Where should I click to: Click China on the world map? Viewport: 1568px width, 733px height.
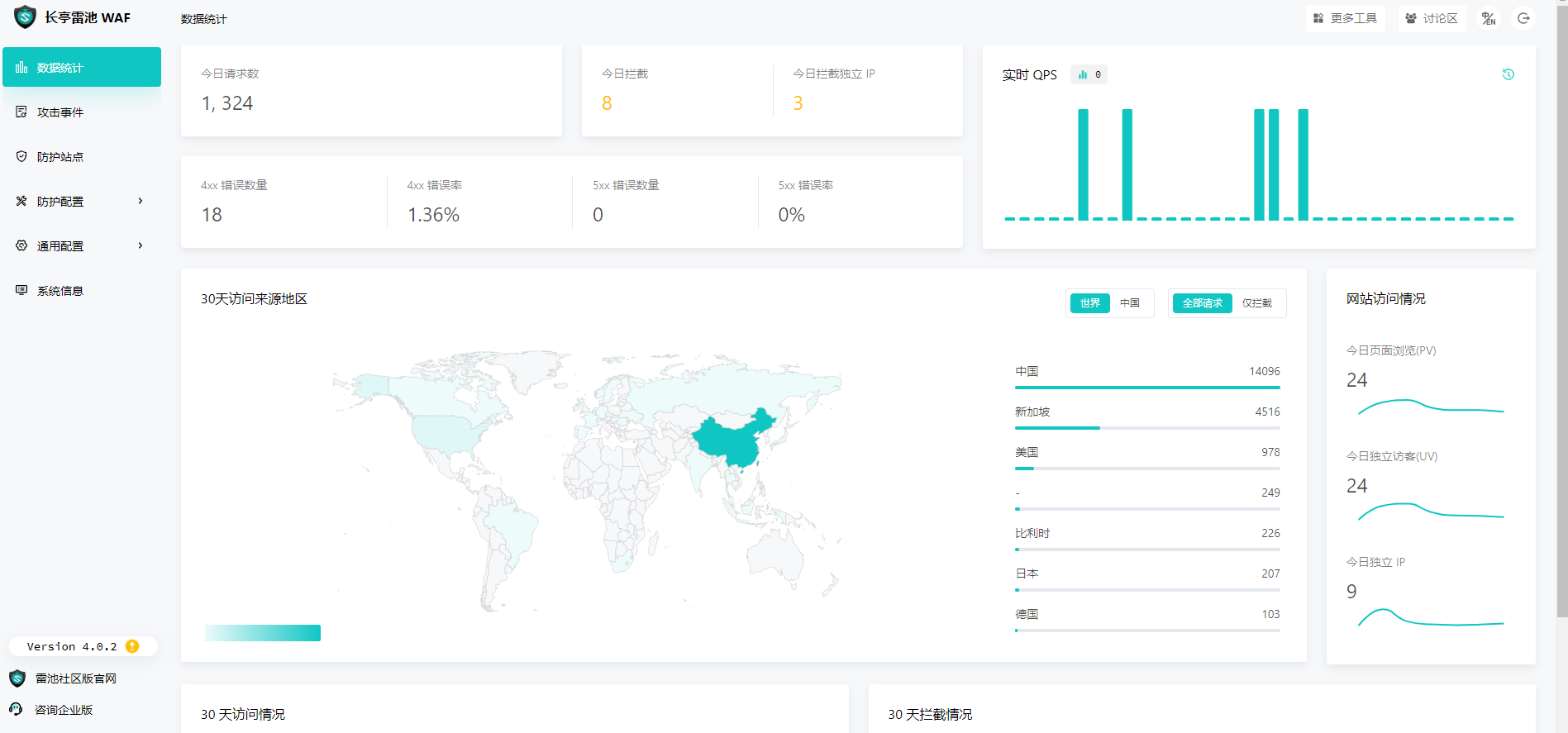pyautogui.click(x=732, y=438)
